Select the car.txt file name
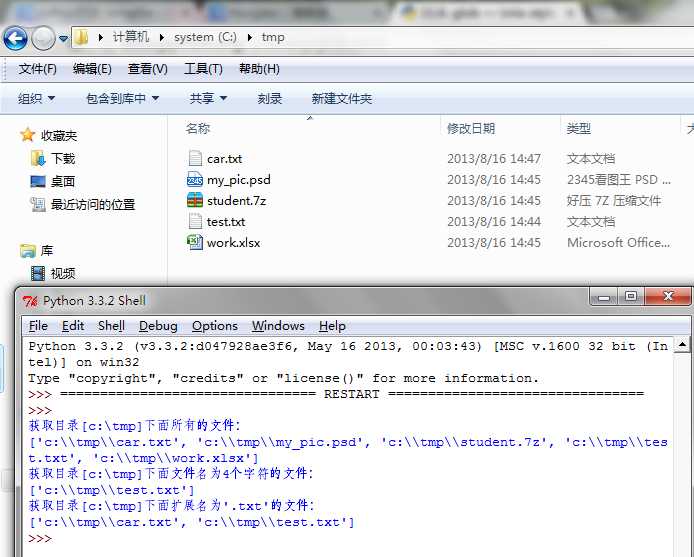The width and height of the screenshot is (694, 557). [x=224, y=159]
